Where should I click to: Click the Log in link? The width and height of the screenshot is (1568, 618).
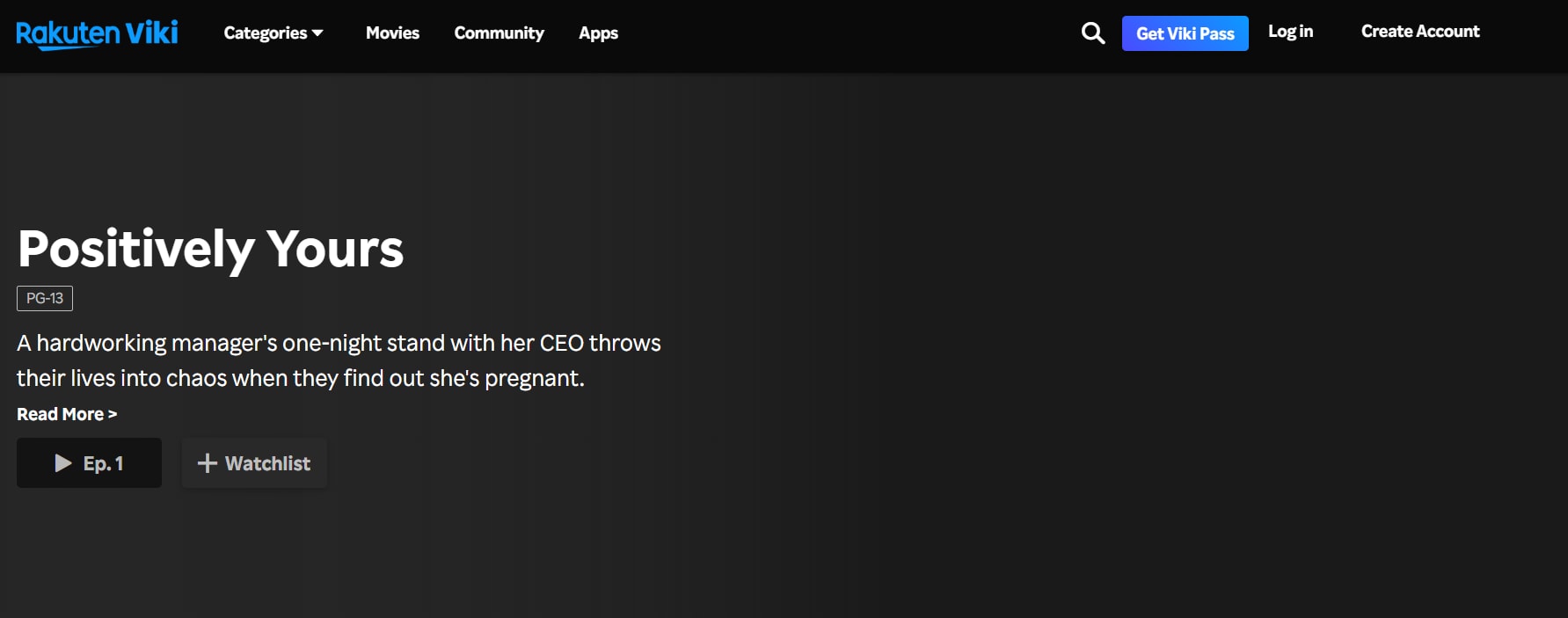tap(1290, 32)
